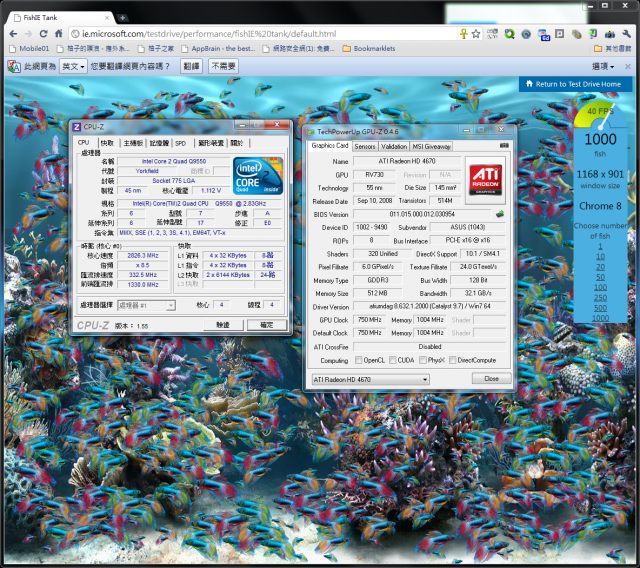Click the GPU-Z screenshot camera icon
The width and height of the screenshot is (640, 568).
coord(504,145)
